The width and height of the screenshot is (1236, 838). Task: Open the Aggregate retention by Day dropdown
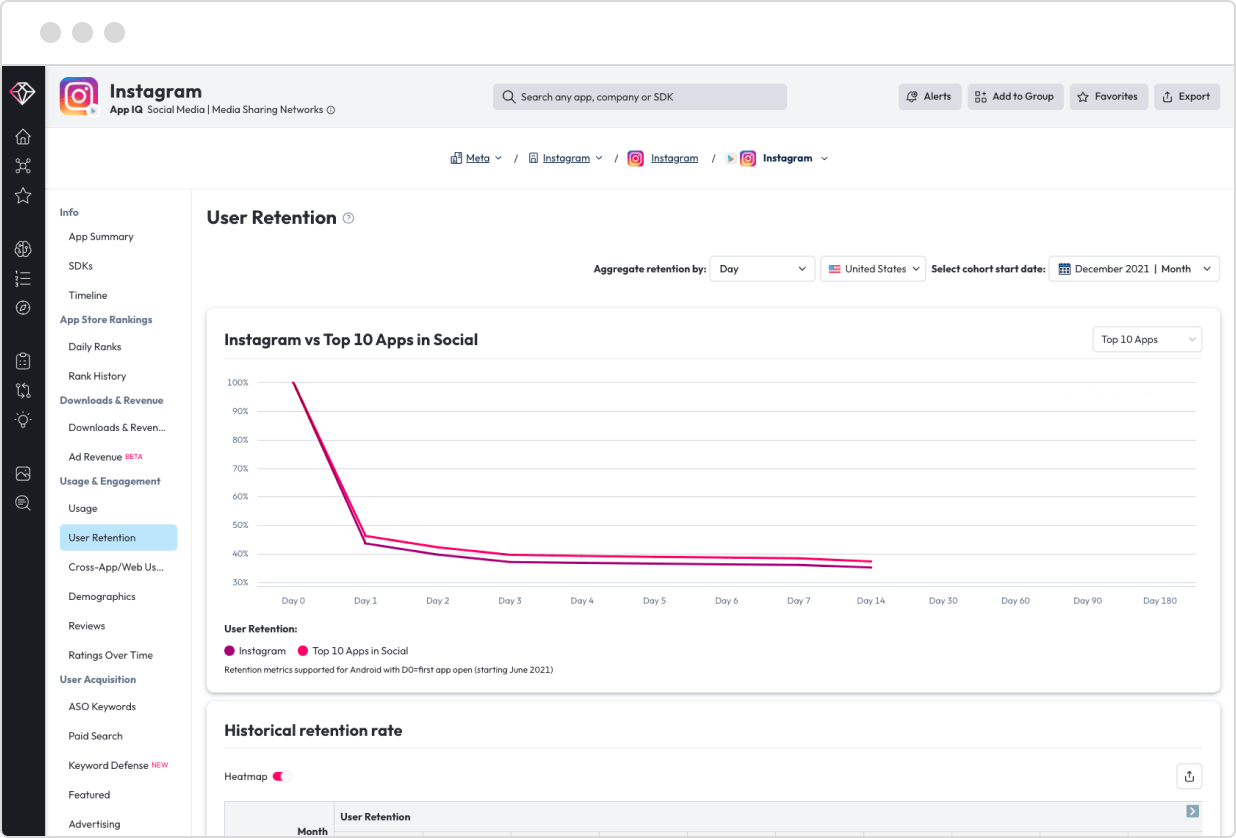[762, 269]
